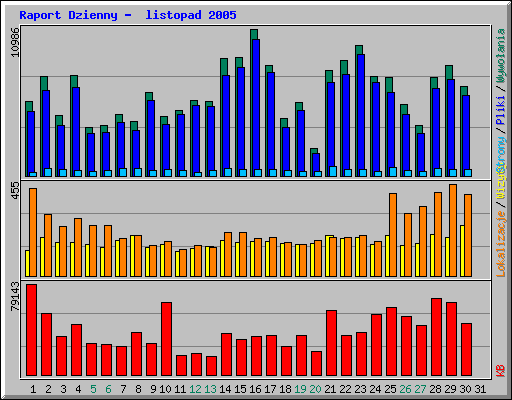Click day label '26' on the x-axis
Image resolution: width=512 pixels, height=400 pixels.
(x=405, y=389)
